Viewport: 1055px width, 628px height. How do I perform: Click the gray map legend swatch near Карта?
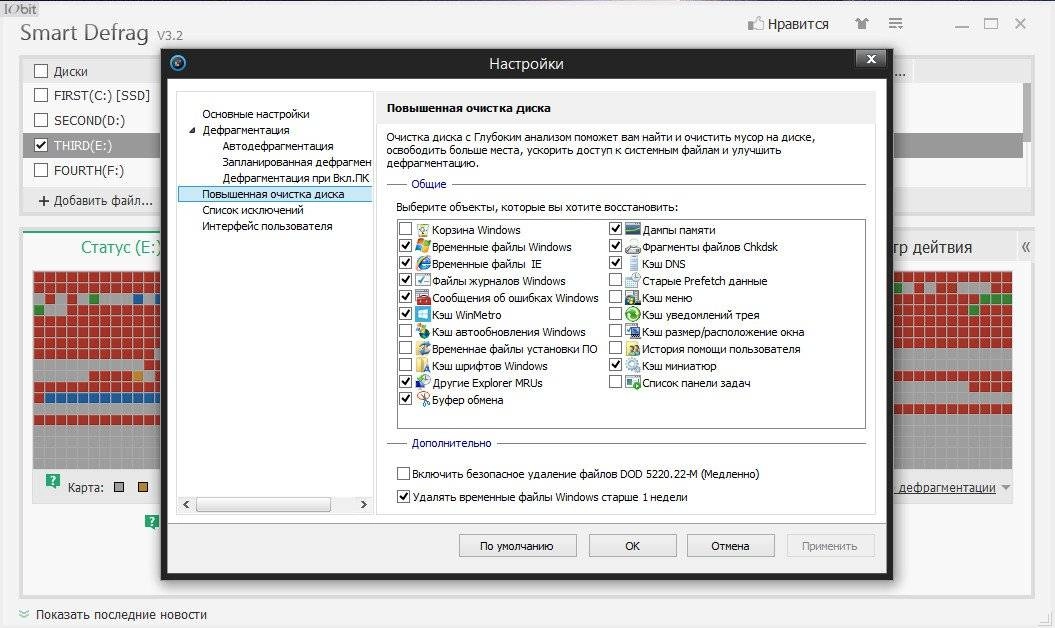(119, 487)
